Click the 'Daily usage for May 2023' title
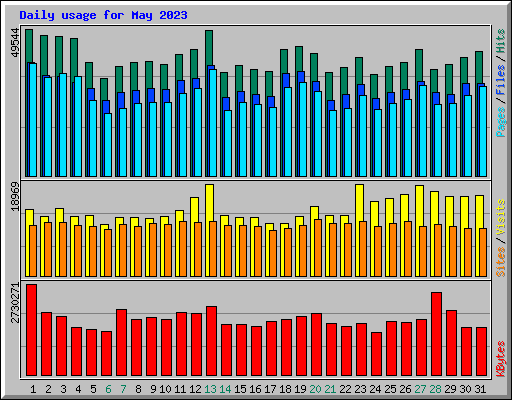 (103, 15)
